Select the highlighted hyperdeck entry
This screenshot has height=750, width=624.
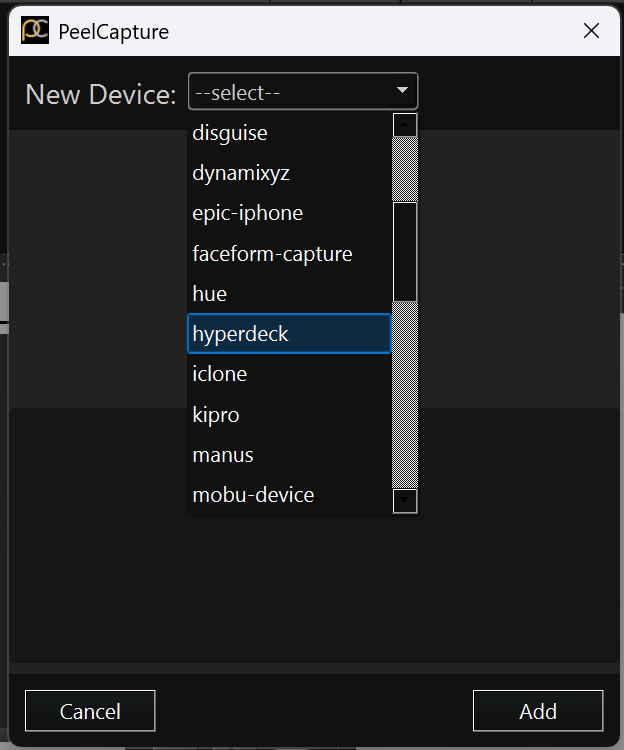289,334
